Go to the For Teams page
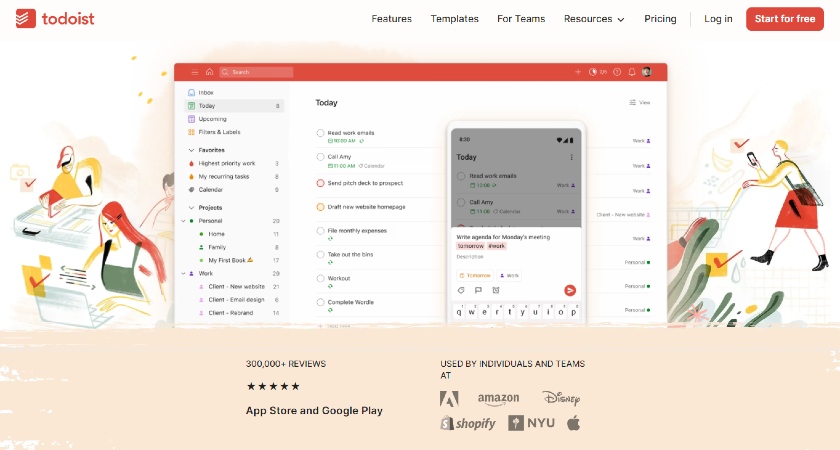 521,19
